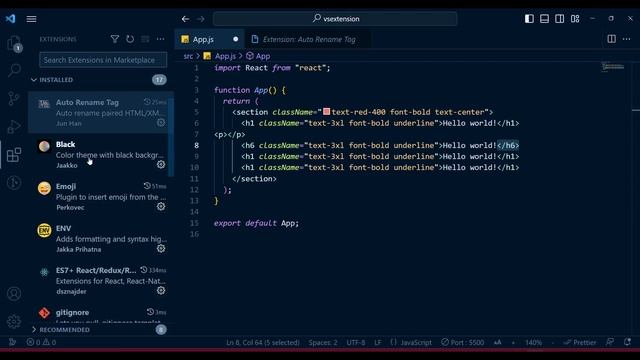Open the hamburger application menu

click(31, 19)
